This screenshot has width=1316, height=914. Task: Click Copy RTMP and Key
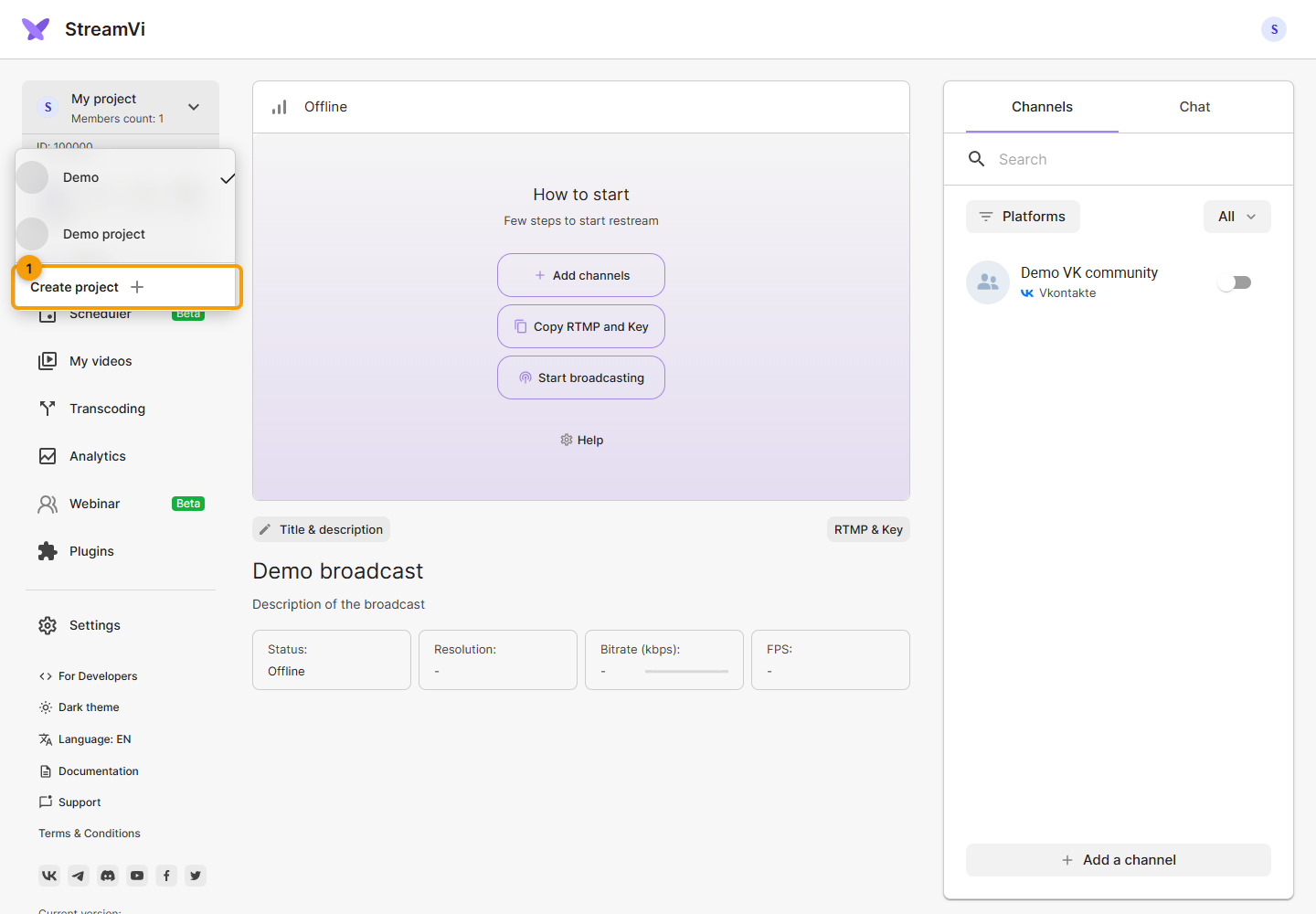pyautogui.click(x=581, y=326)
